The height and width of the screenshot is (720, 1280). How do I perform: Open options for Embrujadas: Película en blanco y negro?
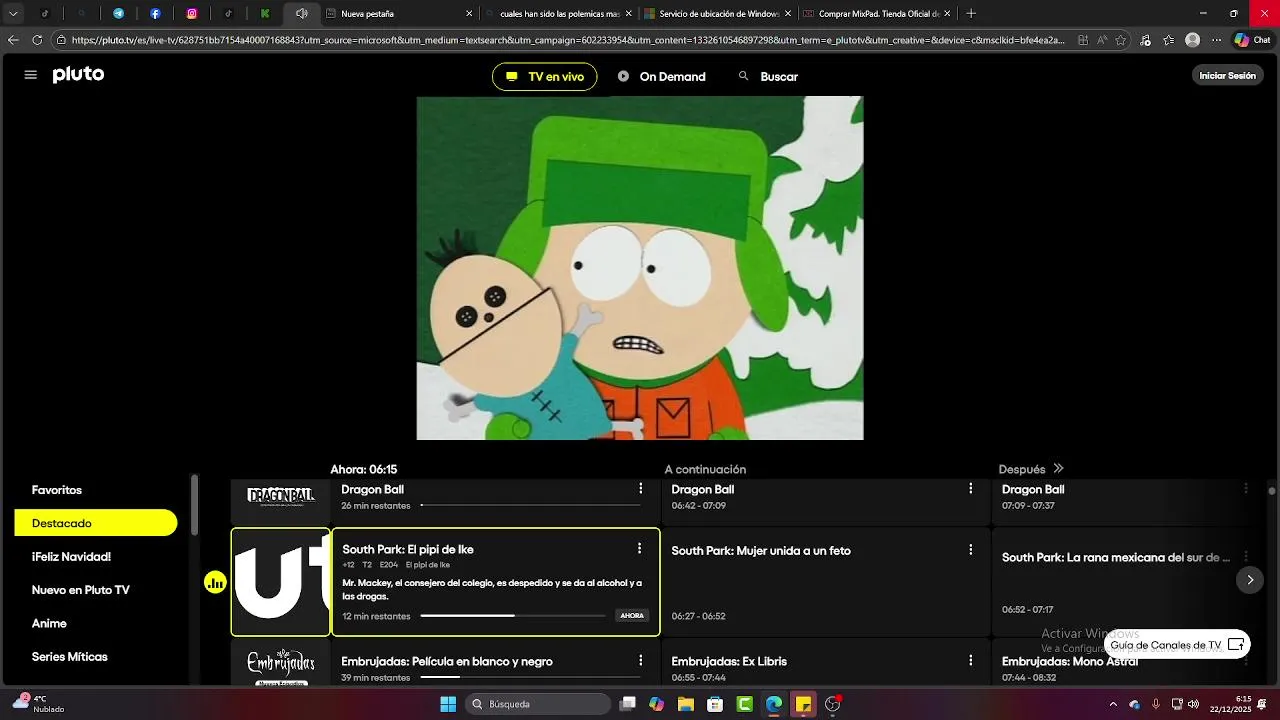click(x=641, y=661)
